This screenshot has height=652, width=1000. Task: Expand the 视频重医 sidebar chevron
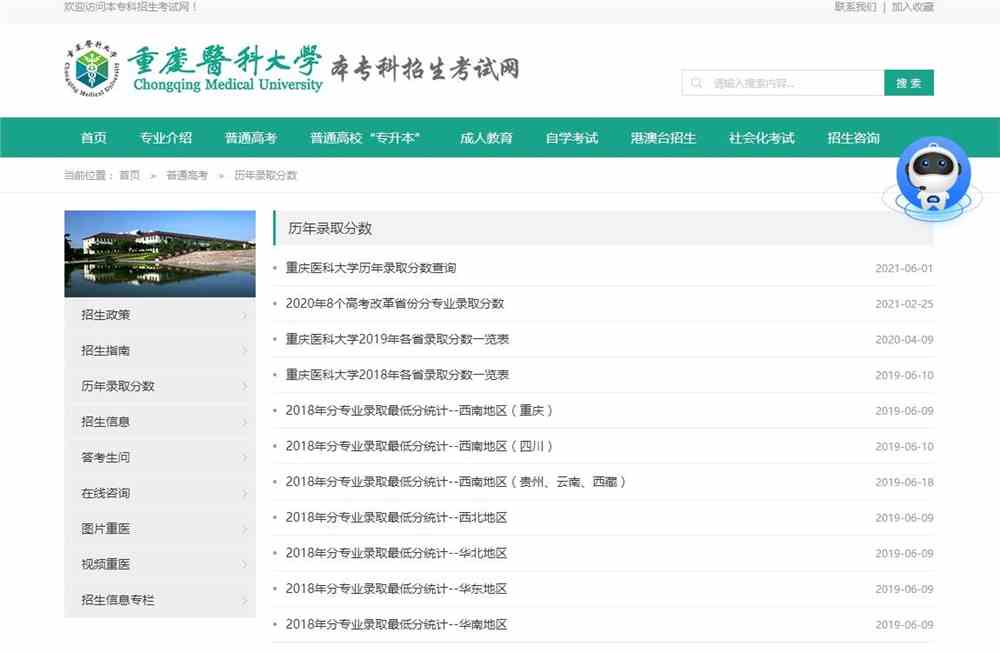tap(243, 564)
